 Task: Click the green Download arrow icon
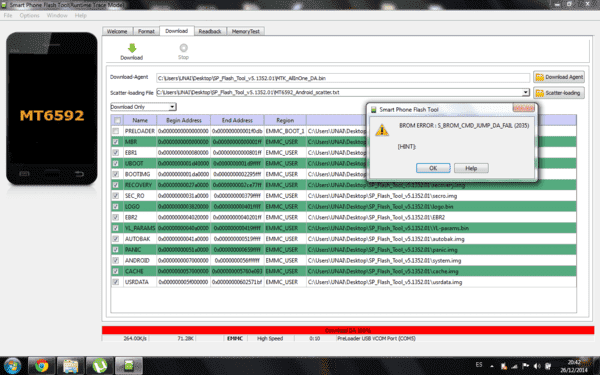132,48
